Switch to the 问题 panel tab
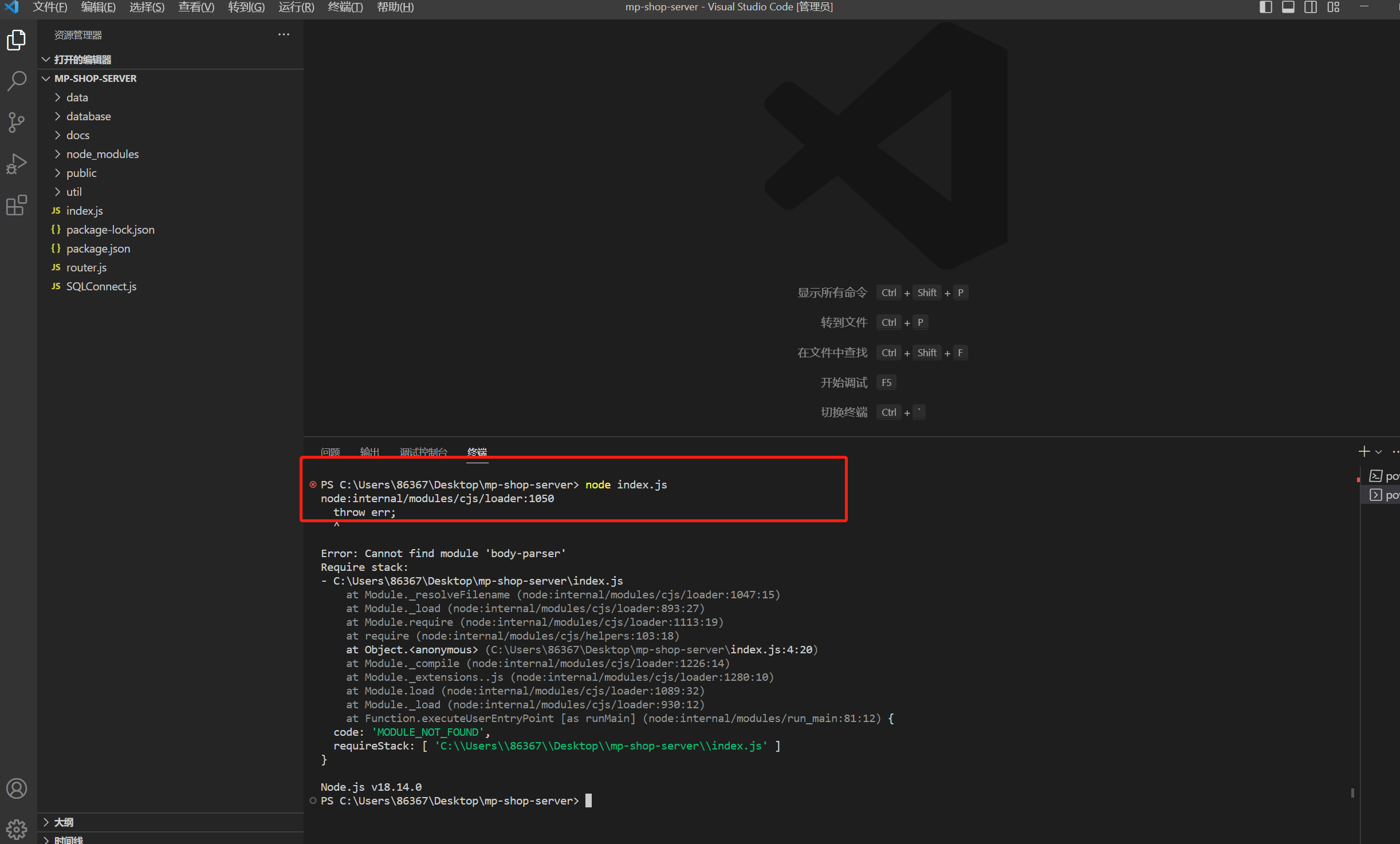 (331, 452)
